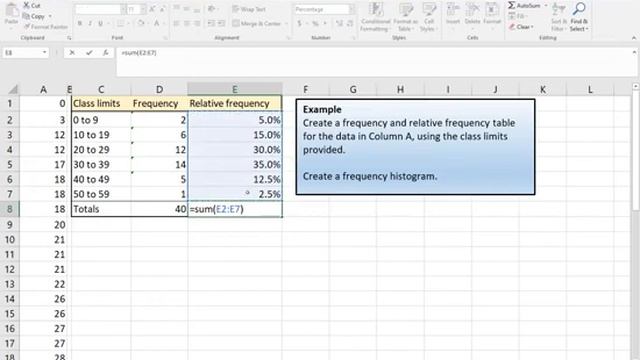The width and height of the screenshot is (640, 360).
Task: Select cell showing 35.0%
Action: [235, 164]
